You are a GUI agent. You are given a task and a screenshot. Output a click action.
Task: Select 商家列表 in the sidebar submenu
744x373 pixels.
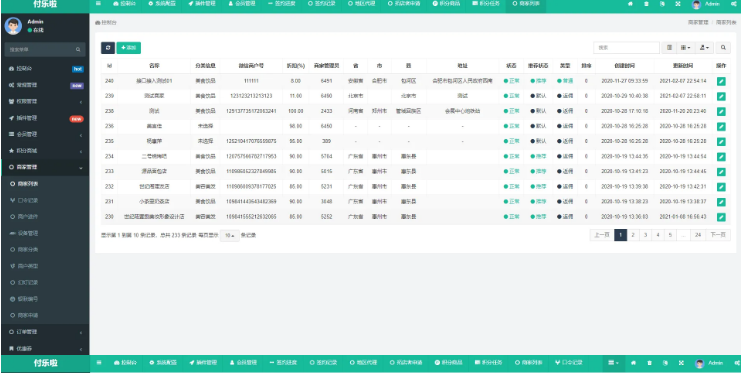(x=45, y=184)
